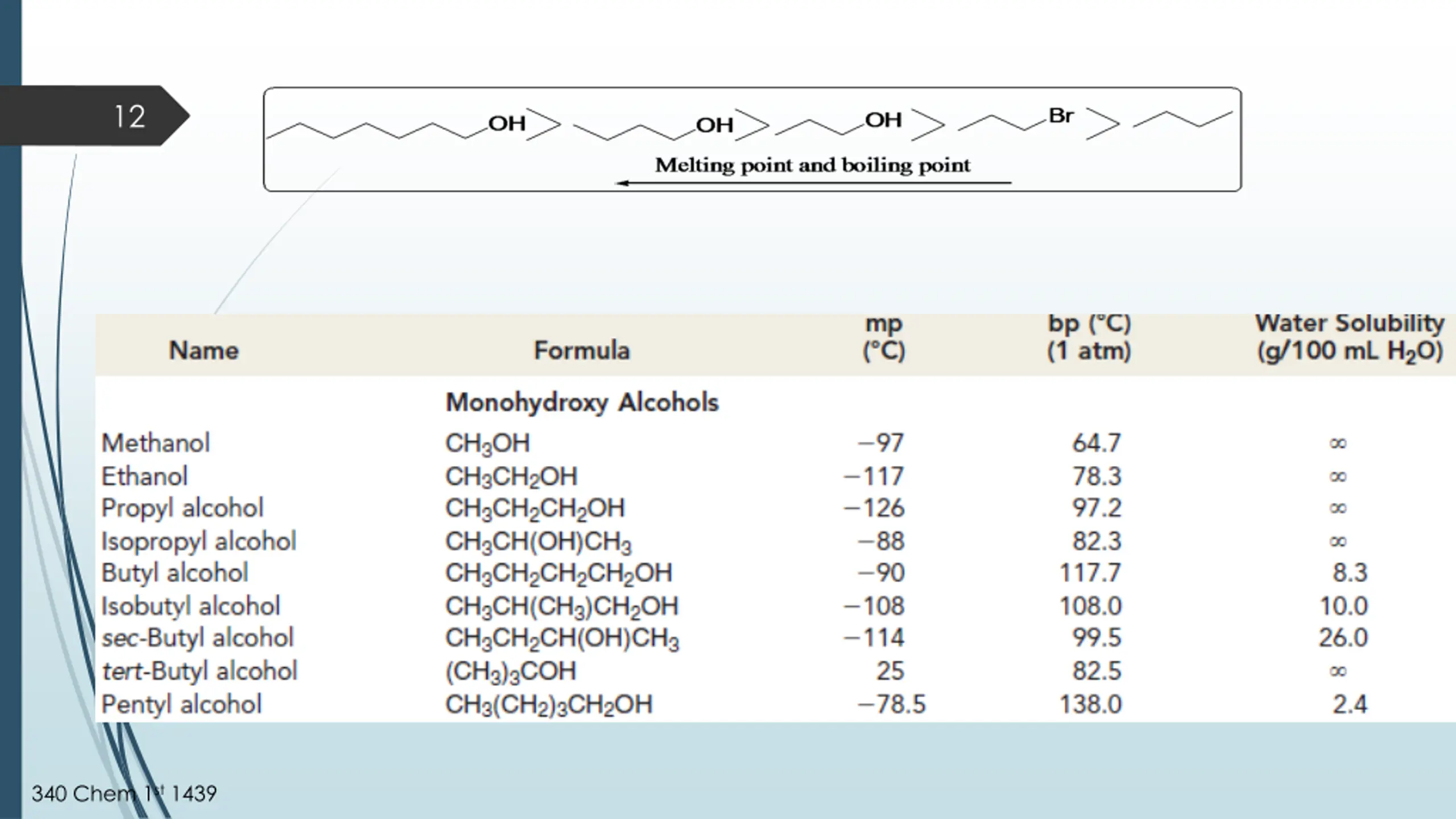This screenshot has height=819, width=1456.
Task: Click the propanol OH structure label
Action: [883, 120]
